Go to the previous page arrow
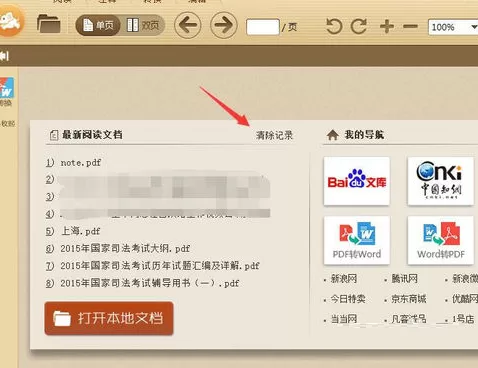The width and height of the screenshot is (478, 368). tap(188, 25)
